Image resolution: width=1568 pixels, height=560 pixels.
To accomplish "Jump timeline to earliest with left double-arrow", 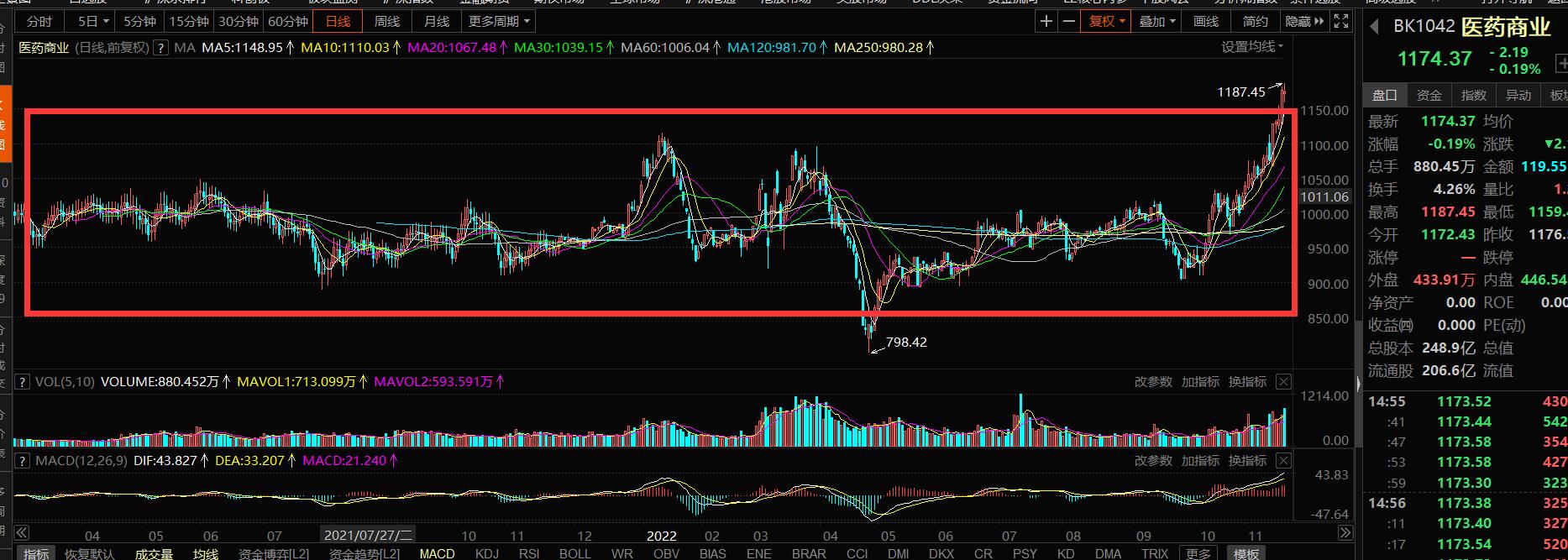I will point(22,532).
